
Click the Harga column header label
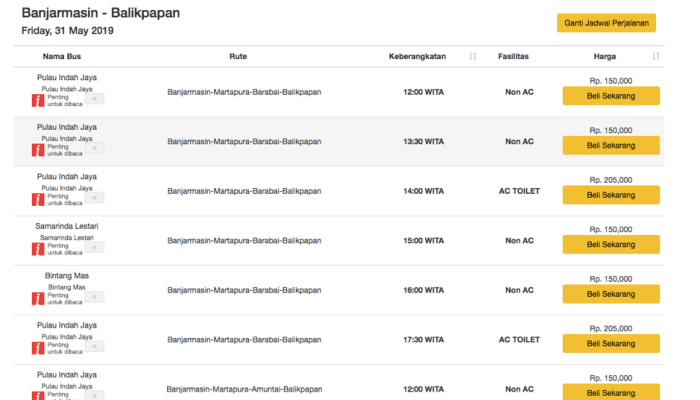pyautogui.click(x=604, y=56)
